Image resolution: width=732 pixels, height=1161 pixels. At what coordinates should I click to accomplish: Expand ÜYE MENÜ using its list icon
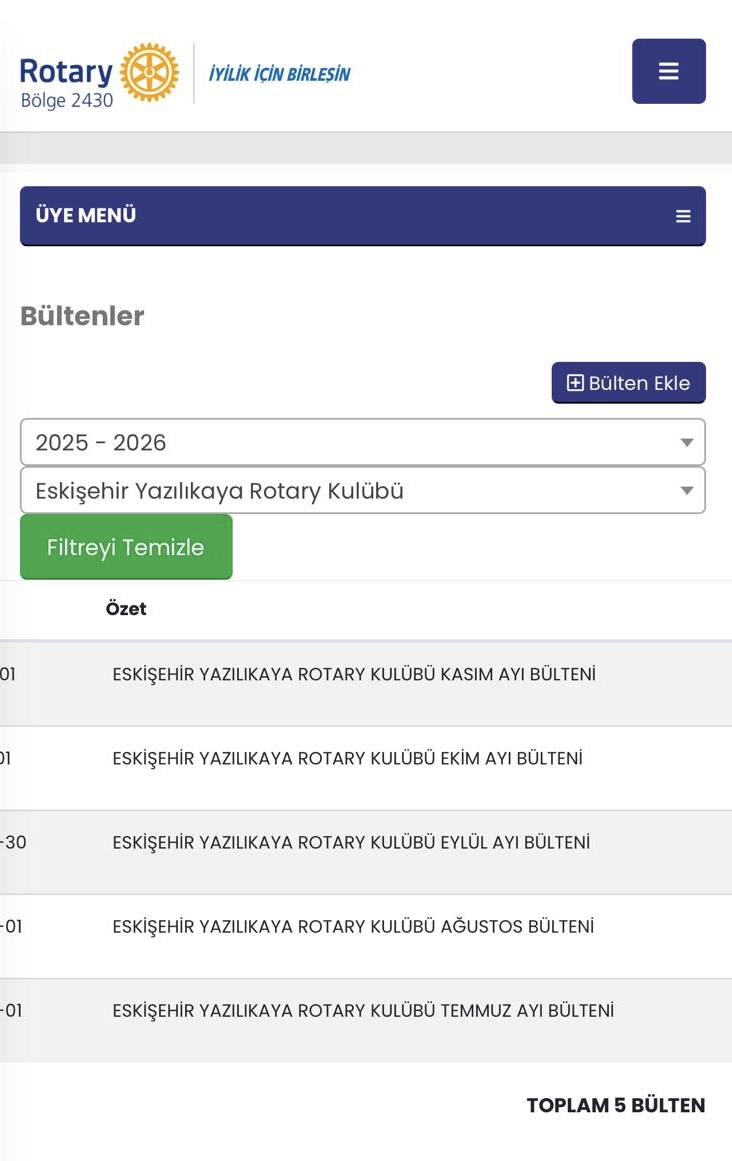click(683, 216)
